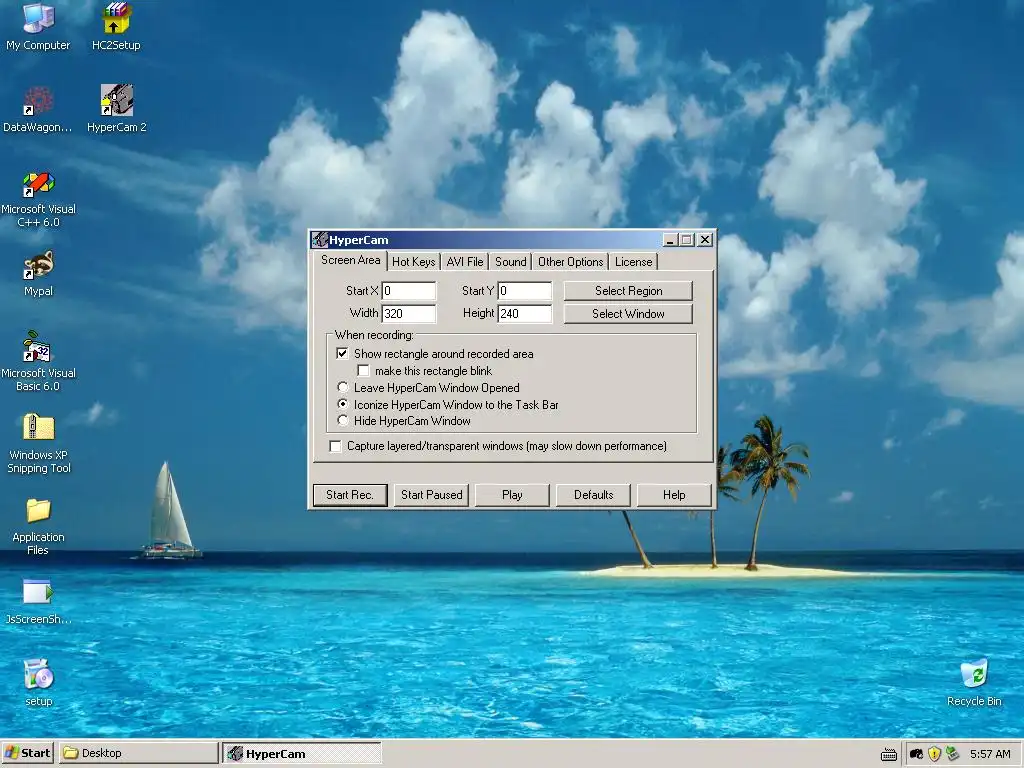The image size is (1024, 768).
Task: Click the Play button
Action: 512,495
